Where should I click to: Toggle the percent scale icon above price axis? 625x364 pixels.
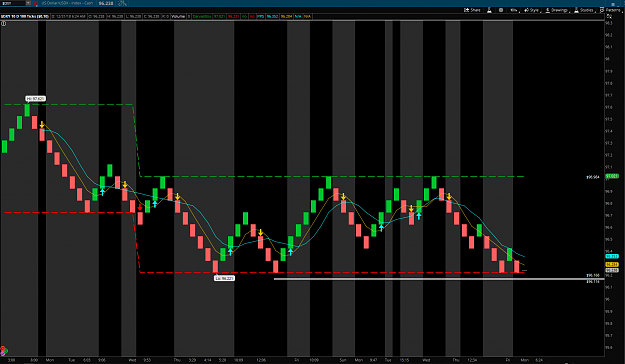(x=609, y=16)
